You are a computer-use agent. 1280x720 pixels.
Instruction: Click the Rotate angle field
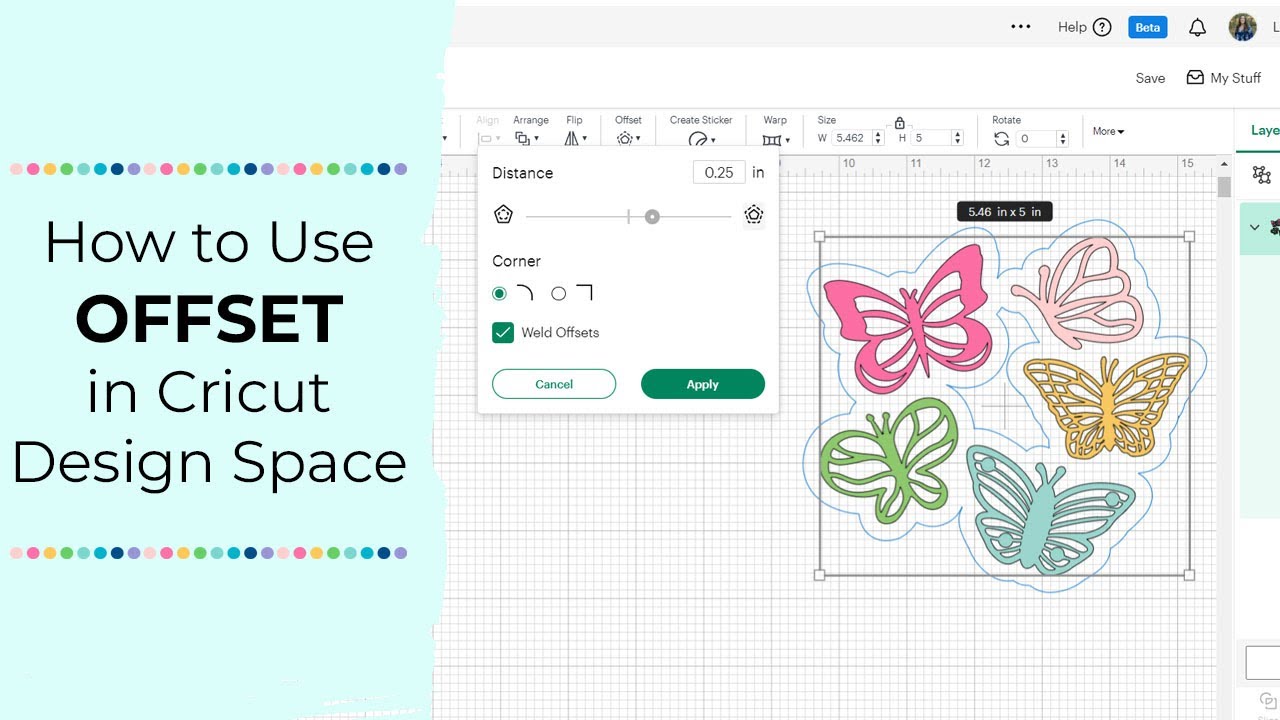1035,139
